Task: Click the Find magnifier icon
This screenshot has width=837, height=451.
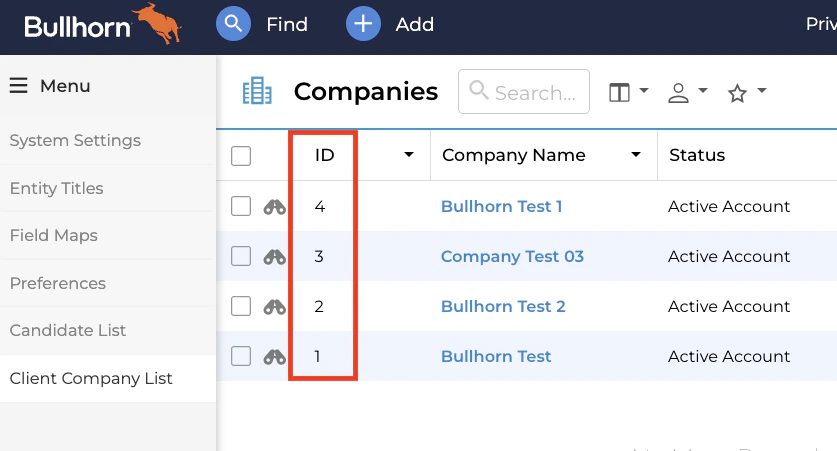Action: (x=233, y=24)
